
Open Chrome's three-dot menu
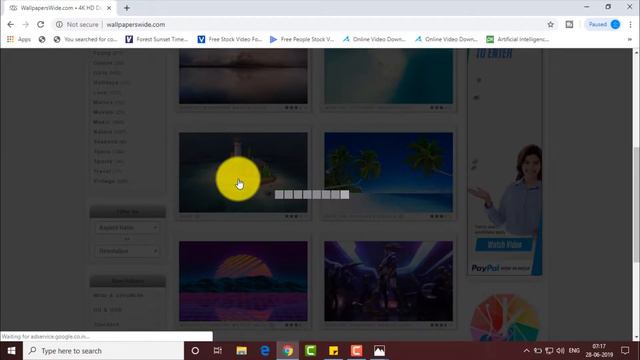[631, 24]
